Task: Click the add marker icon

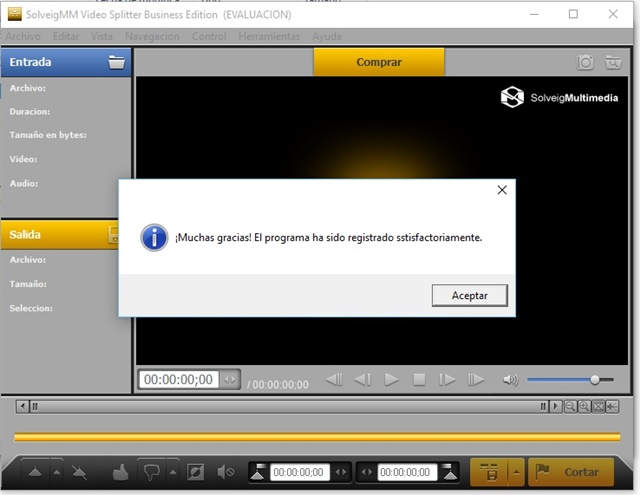Action: tap(36, 473)
